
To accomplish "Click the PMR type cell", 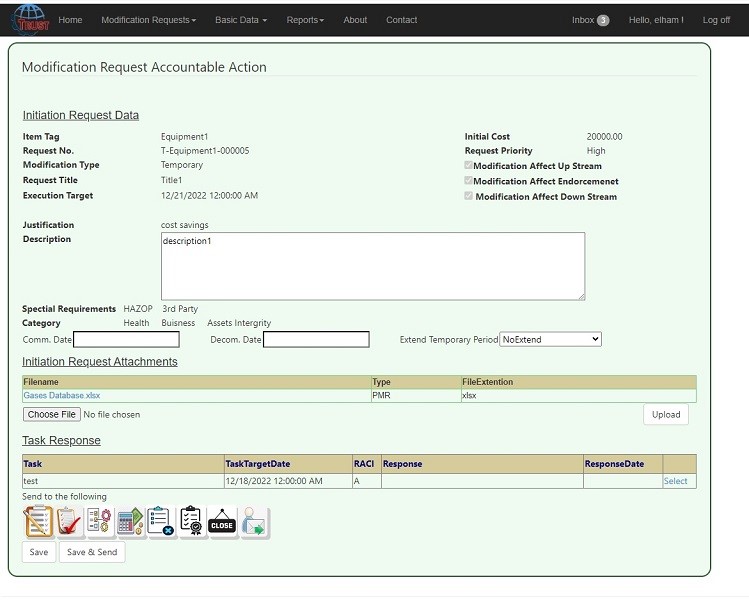I will [416, 395].
